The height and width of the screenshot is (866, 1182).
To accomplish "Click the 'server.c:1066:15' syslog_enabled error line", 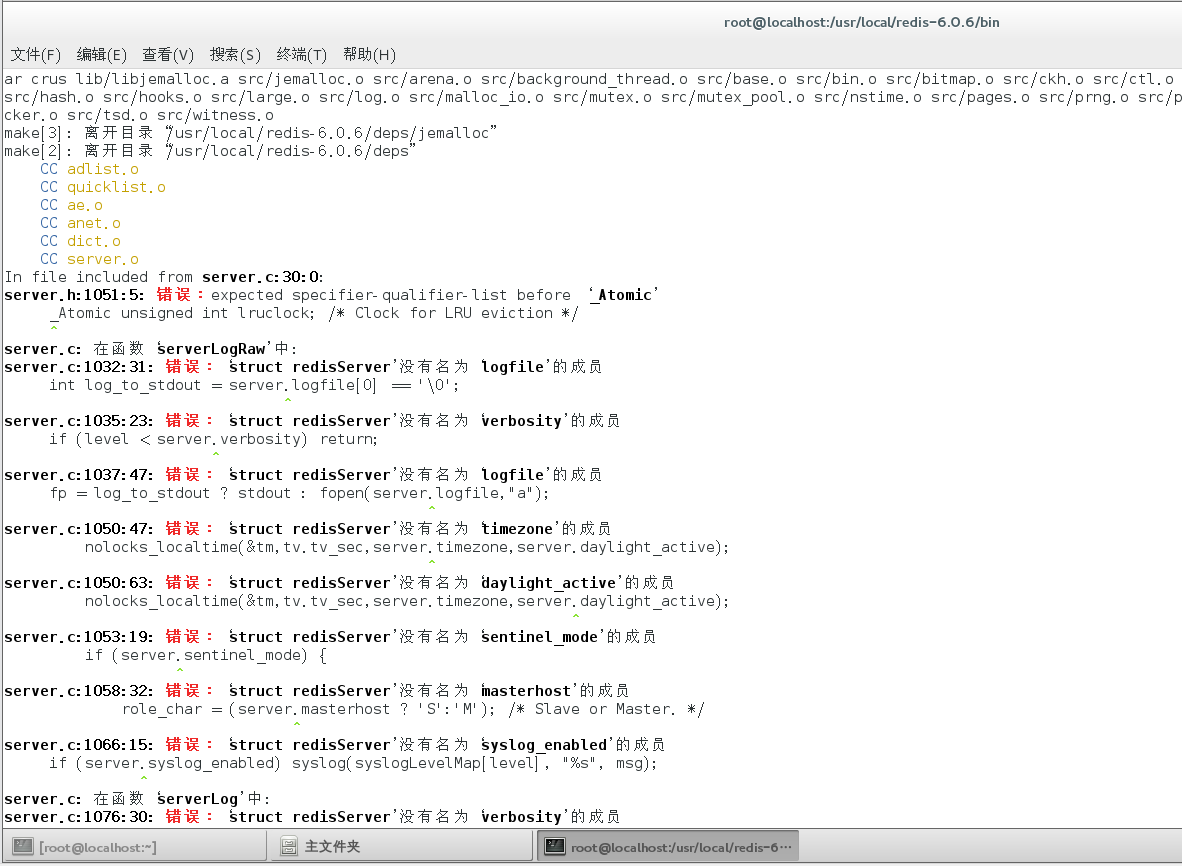I will point(335,745).
